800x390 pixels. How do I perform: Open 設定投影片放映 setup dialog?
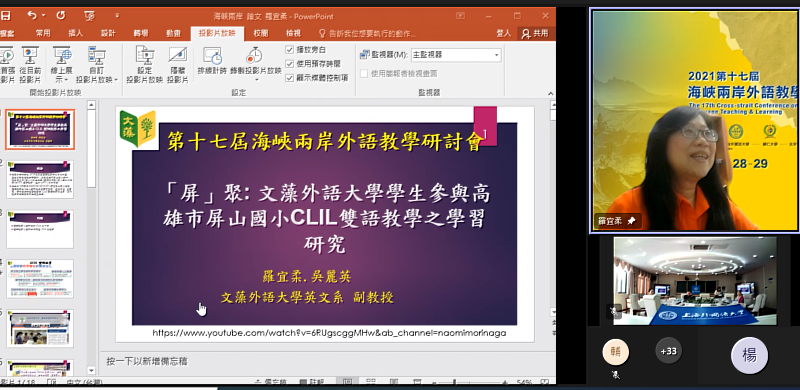tap(144, 65)
